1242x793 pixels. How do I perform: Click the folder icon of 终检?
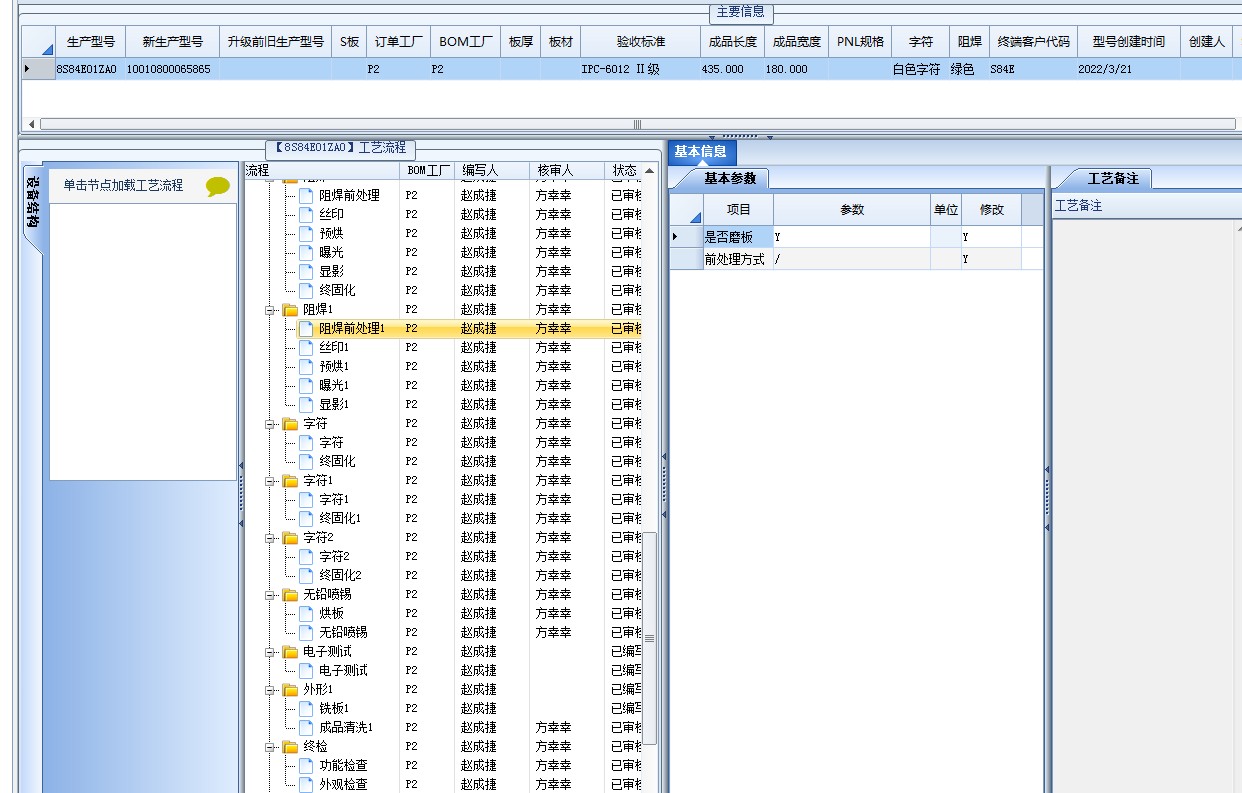coord(290,746)
